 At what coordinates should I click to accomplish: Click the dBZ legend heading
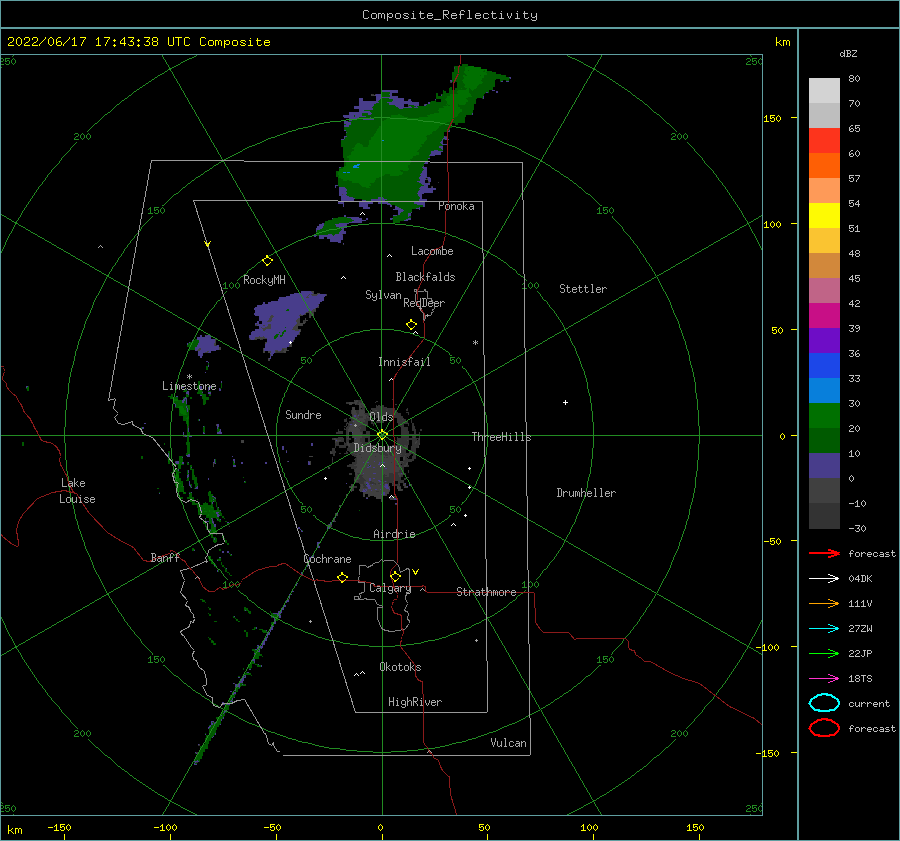click(x=848, y=53)
